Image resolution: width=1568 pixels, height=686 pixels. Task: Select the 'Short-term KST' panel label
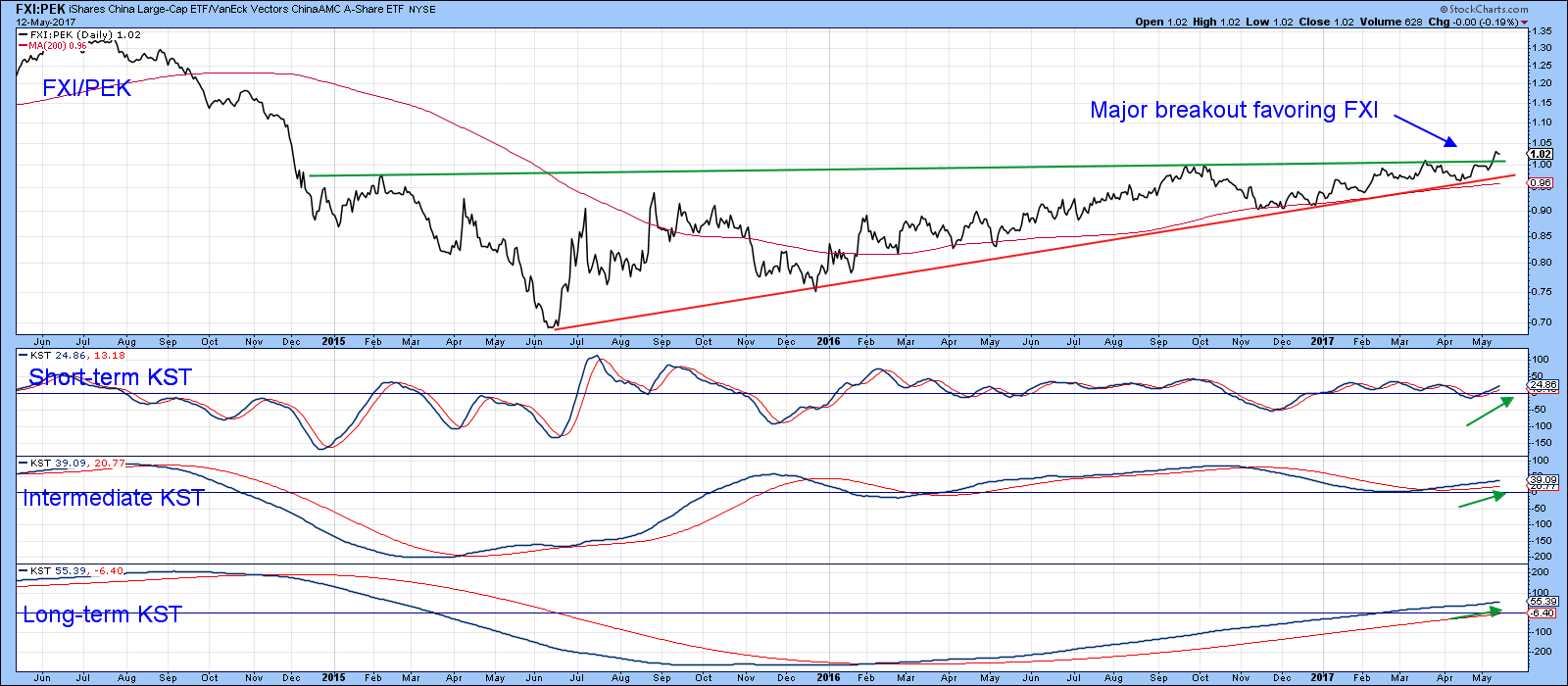point(110,377)
